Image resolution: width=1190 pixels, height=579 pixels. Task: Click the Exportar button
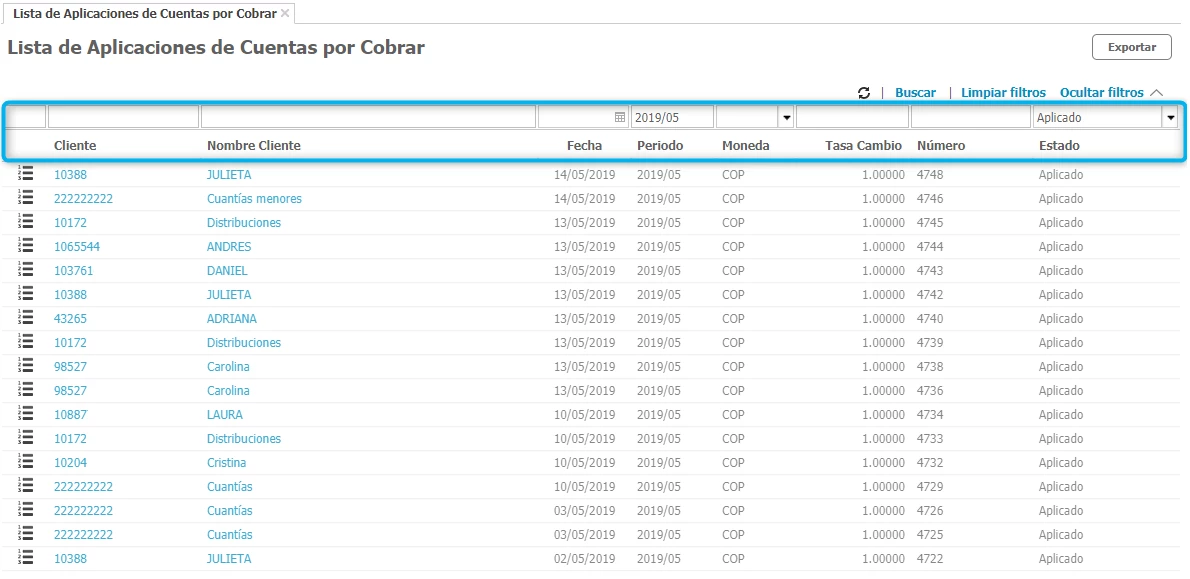click(x=1131, y=47)
